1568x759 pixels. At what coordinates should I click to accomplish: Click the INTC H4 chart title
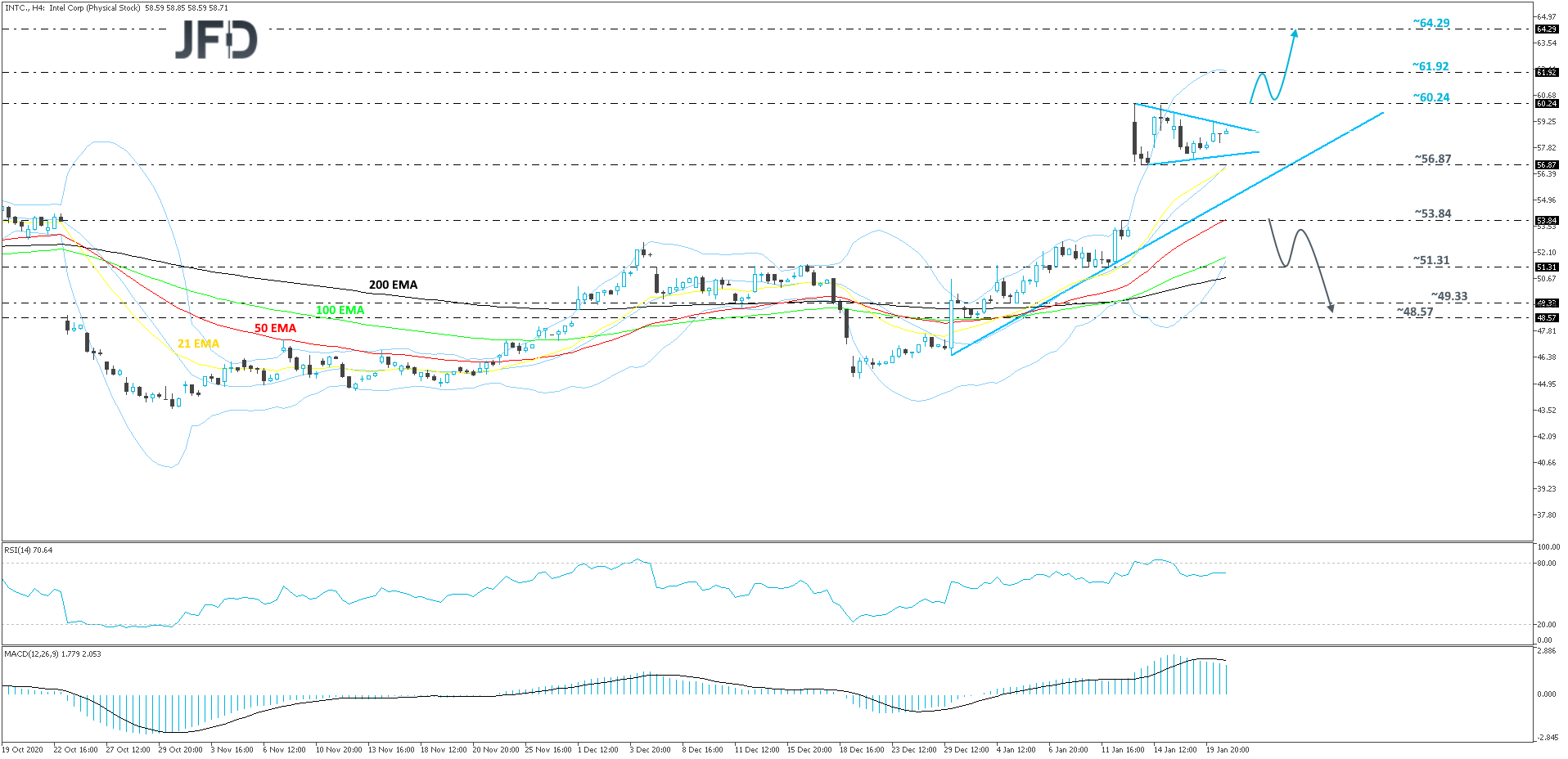coord(116,8)
